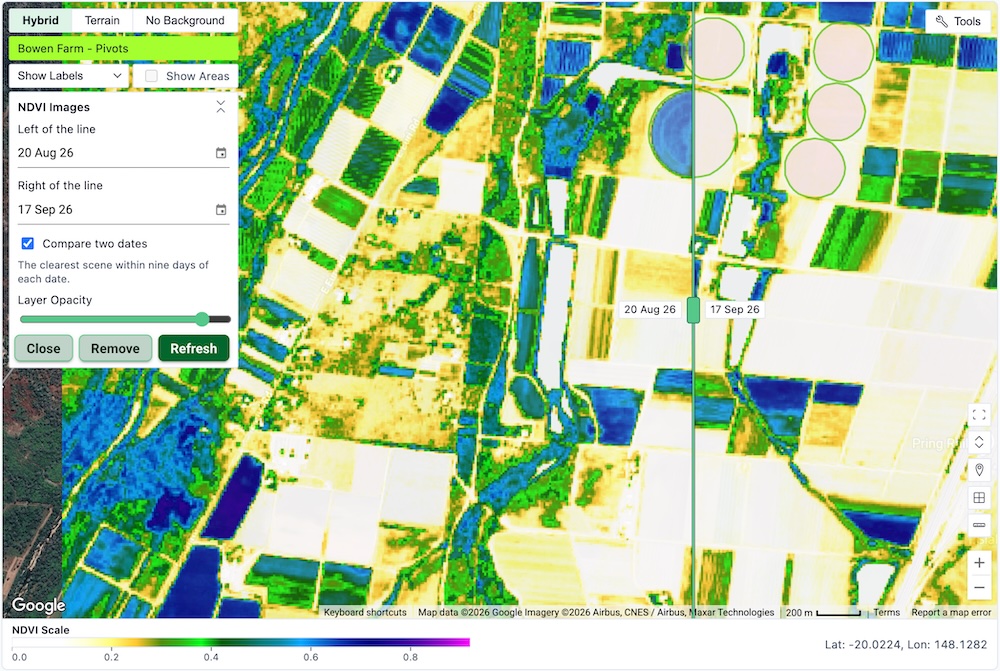1000x671 pixels.
Task: Click the Google logo on map
Action: [x=39, y=605]
